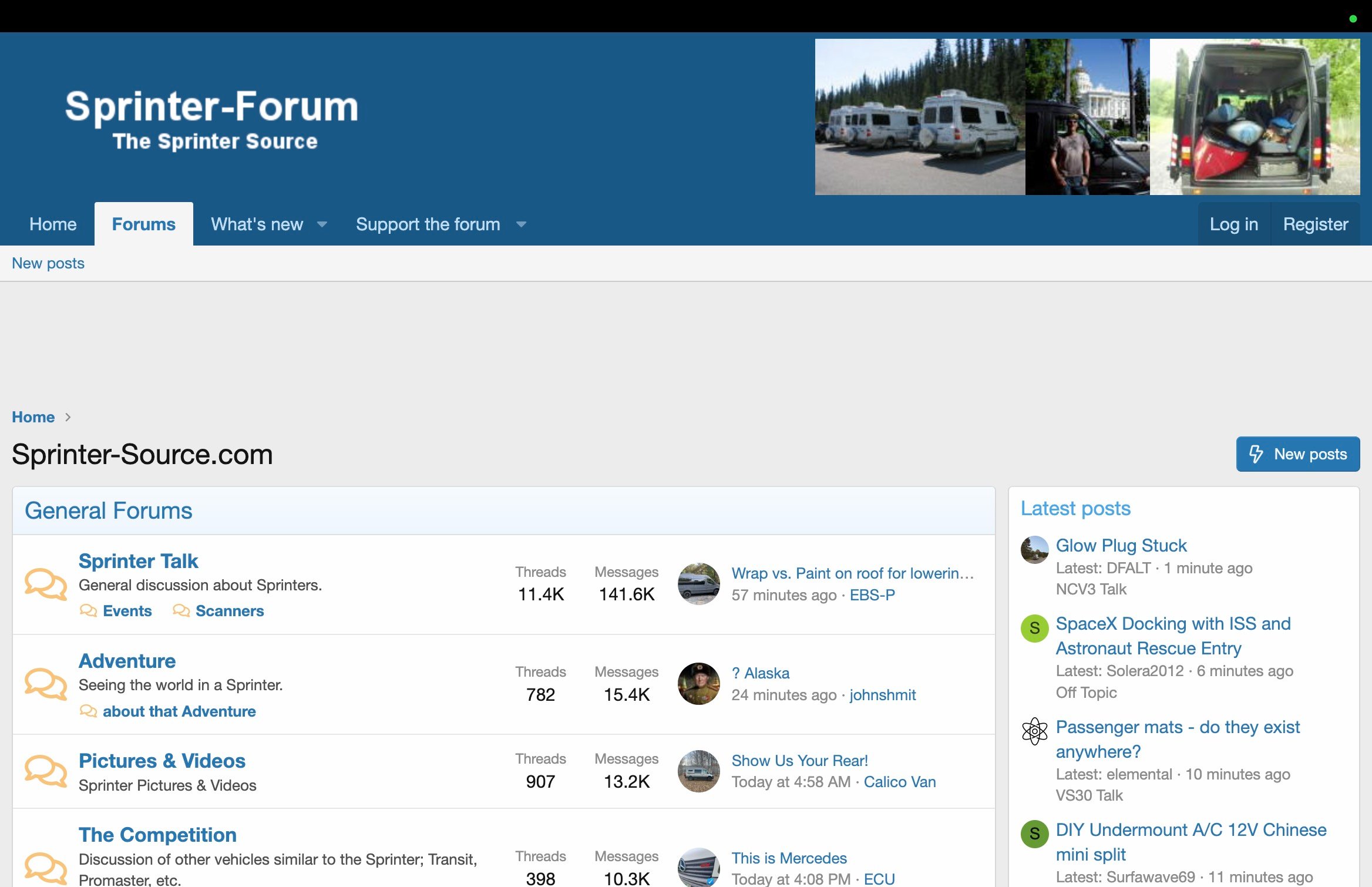Click Sprinter Talk threads count 11.4K
This screenshot has width=1372, height=887.
tap(540, 594)
